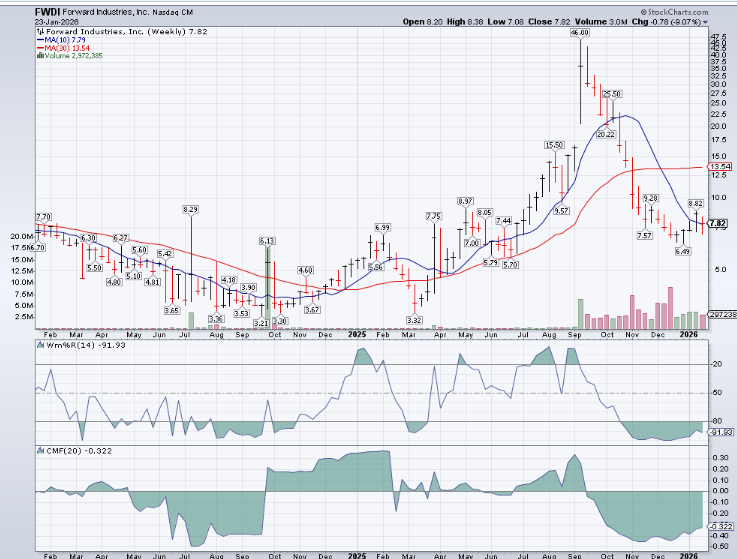Click the red MA(30) legend line marker
737x559 pixels.
(x=38, y=47)
